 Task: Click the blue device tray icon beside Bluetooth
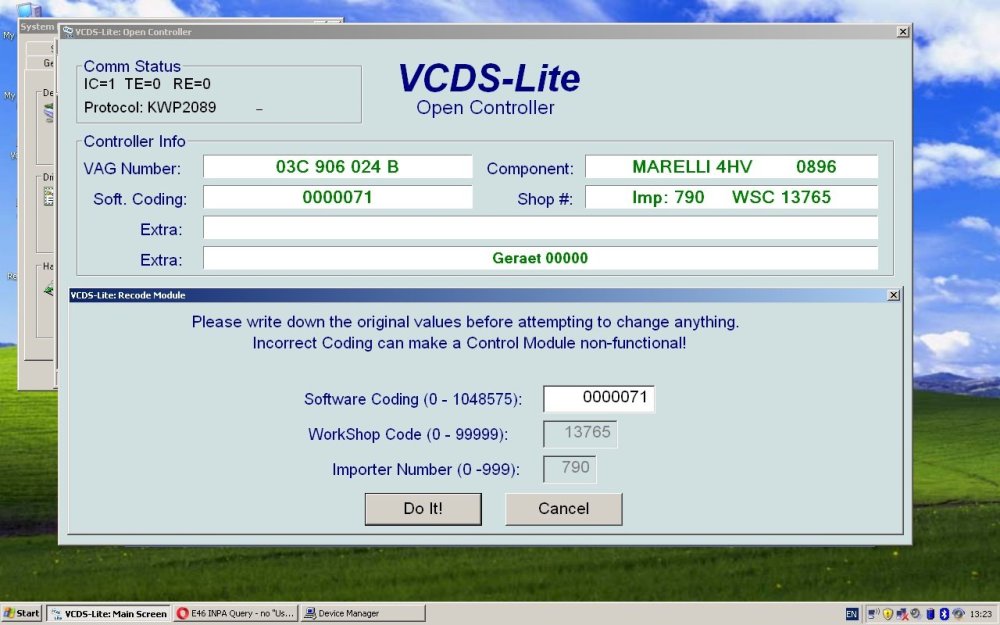(x=930, y=614)
